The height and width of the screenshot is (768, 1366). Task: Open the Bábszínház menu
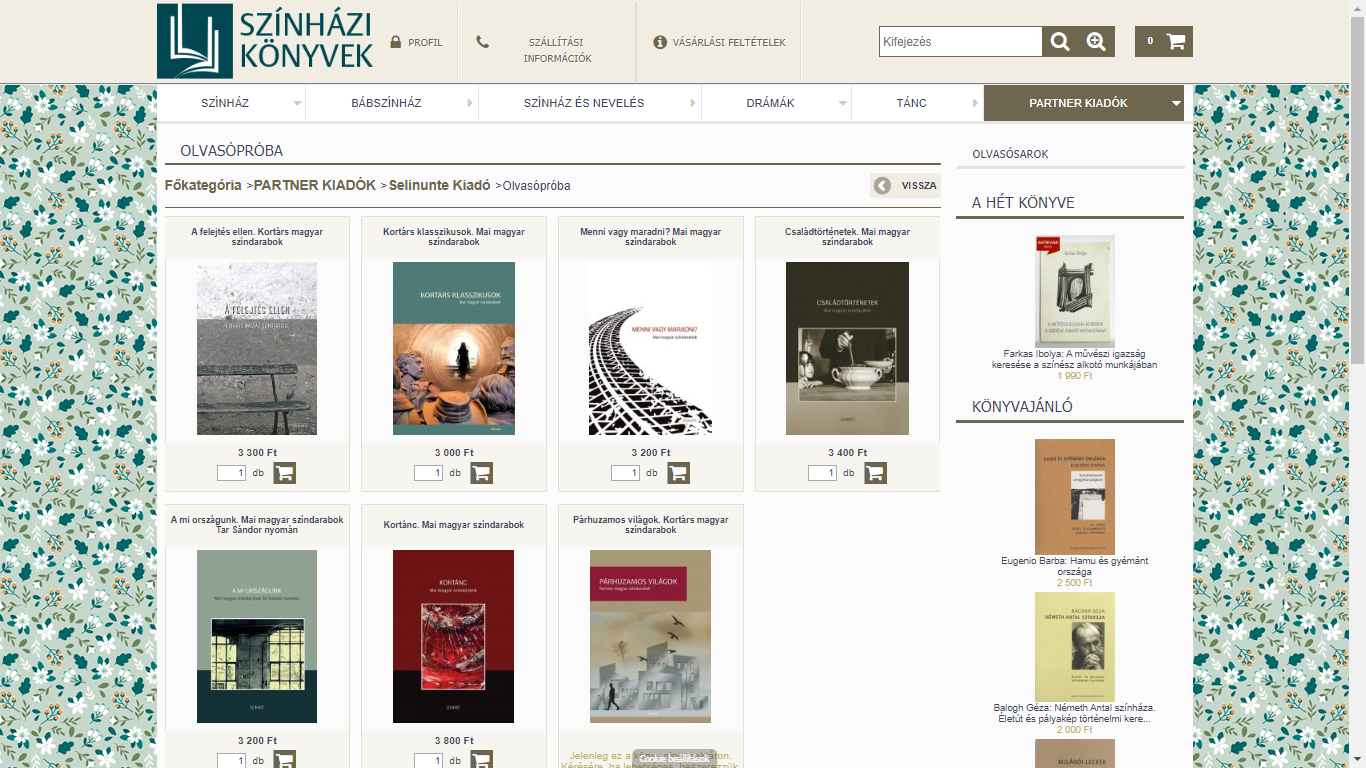tap(386, 103)
